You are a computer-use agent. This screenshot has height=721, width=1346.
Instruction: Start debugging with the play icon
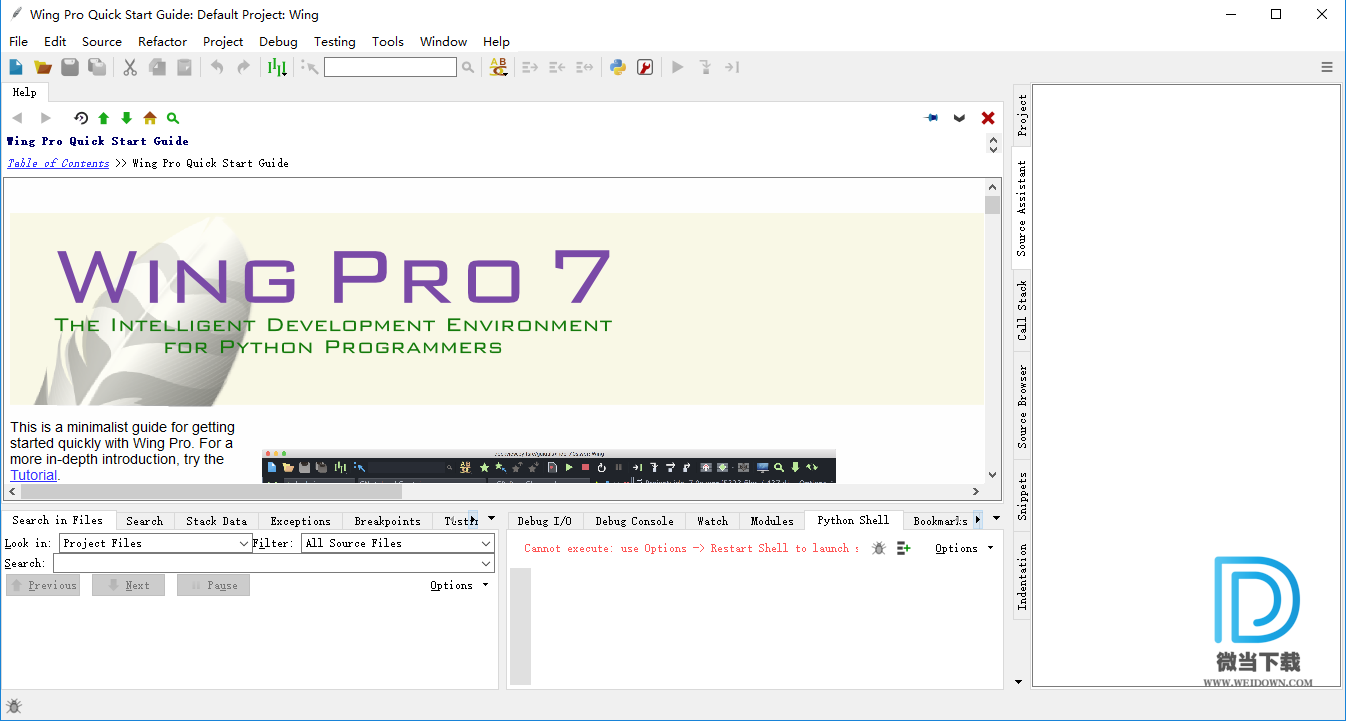coord(678,67)
